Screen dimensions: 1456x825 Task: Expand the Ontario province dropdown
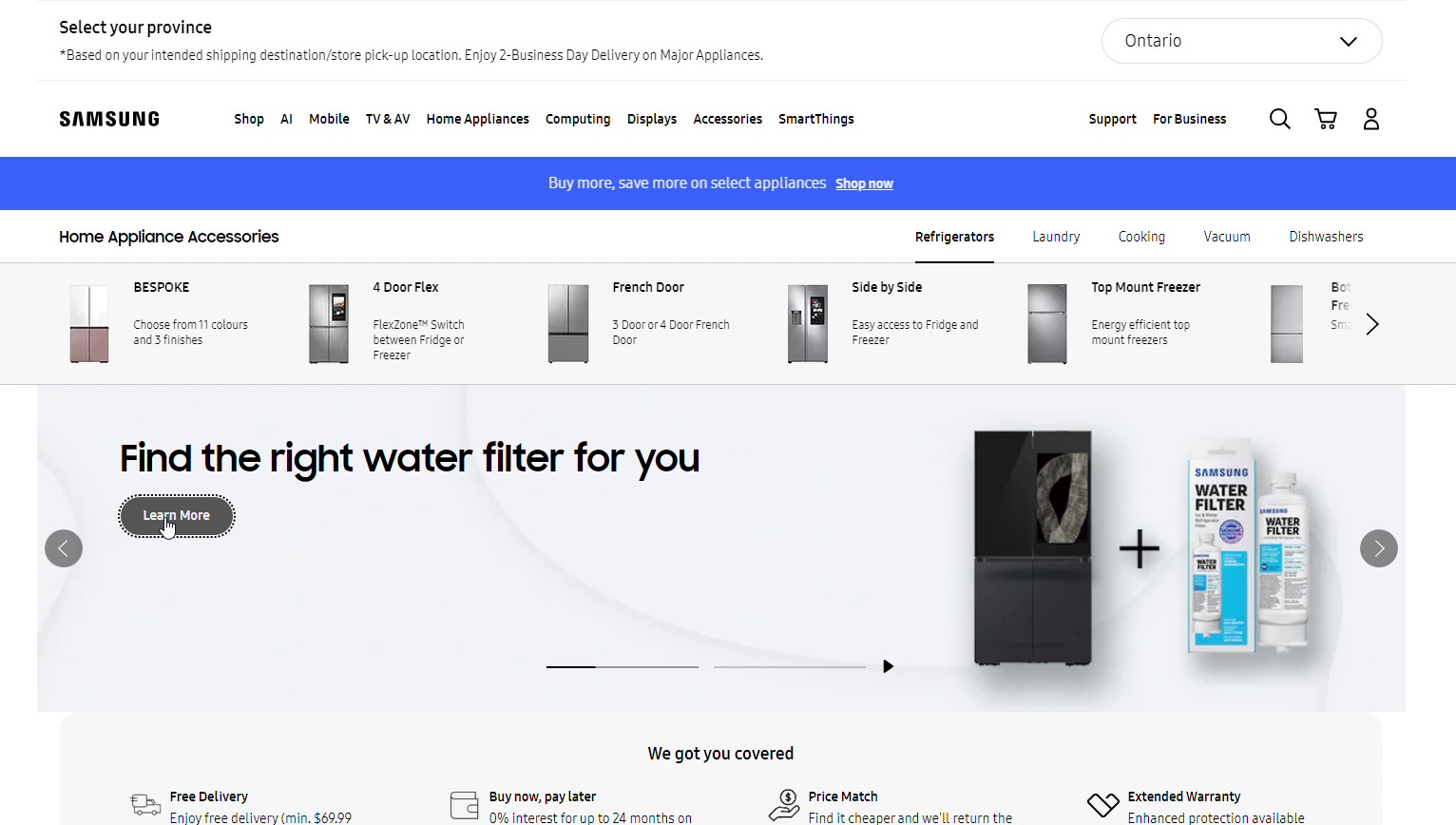pyautogui.click(x=1240, y=41)
